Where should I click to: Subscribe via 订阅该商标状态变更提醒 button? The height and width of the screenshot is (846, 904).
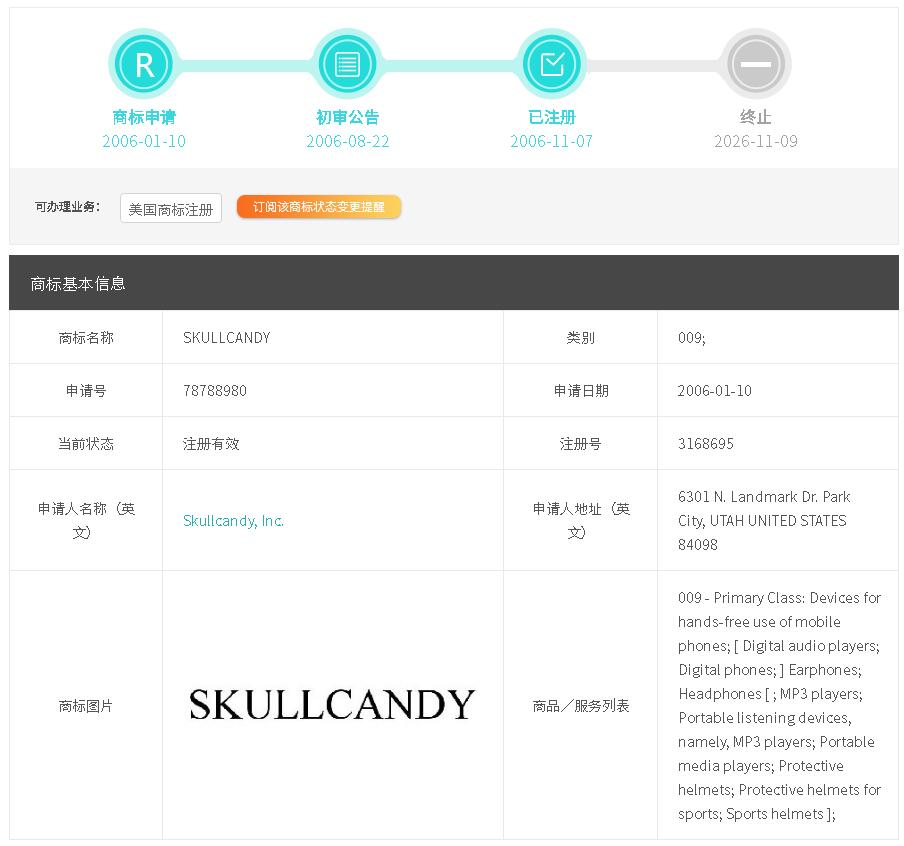319,207
